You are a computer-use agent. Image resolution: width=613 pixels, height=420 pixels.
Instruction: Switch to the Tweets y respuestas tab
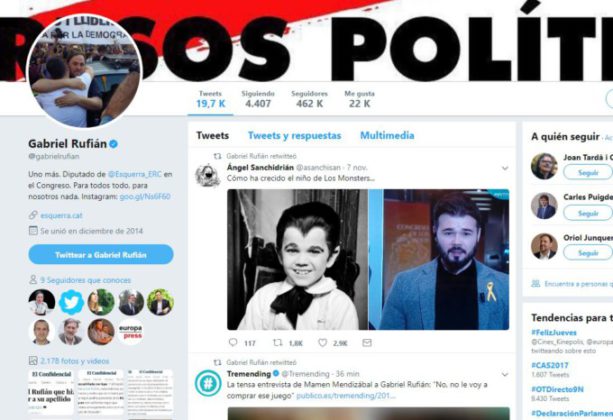click(294, 136)
